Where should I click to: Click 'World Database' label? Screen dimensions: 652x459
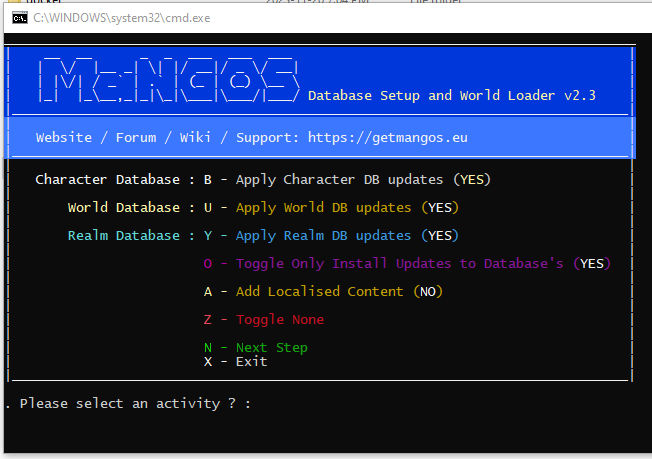tap(123, 207)
